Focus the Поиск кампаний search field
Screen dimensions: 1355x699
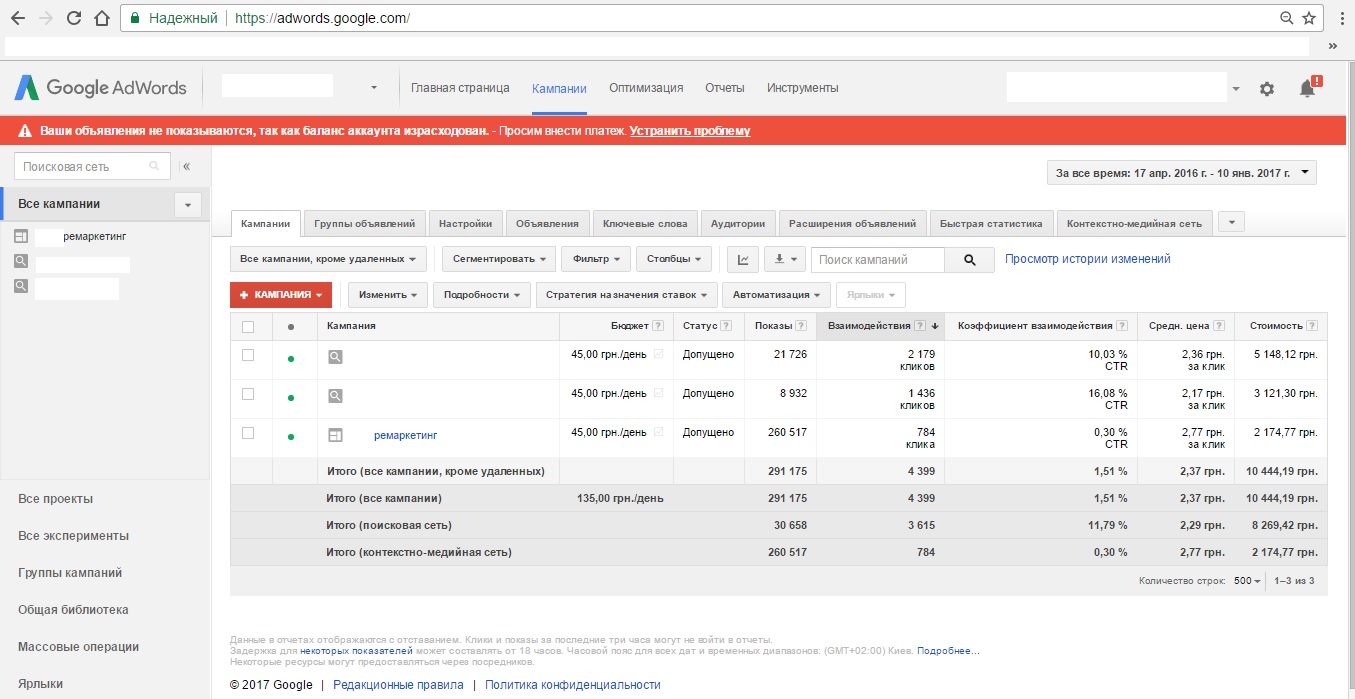(x=878, y=260)
